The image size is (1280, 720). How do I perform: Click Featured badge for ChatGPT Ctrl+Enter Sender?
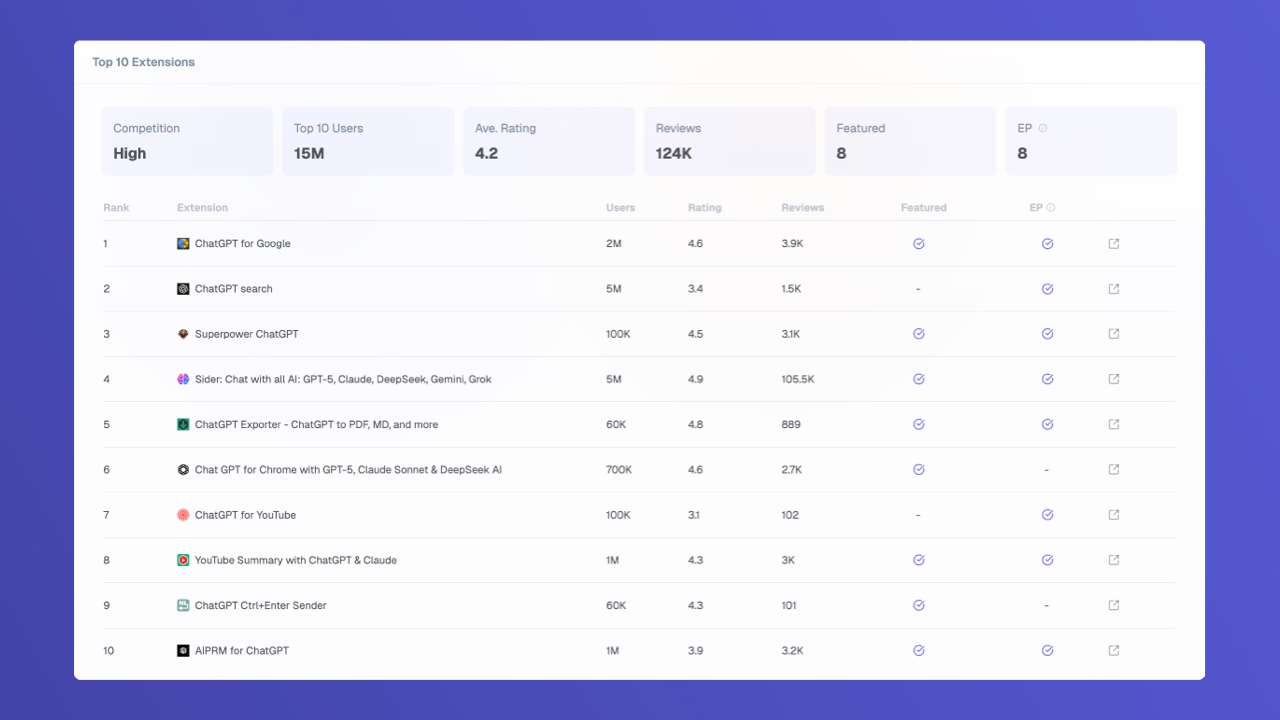click(x=918, y=605)
